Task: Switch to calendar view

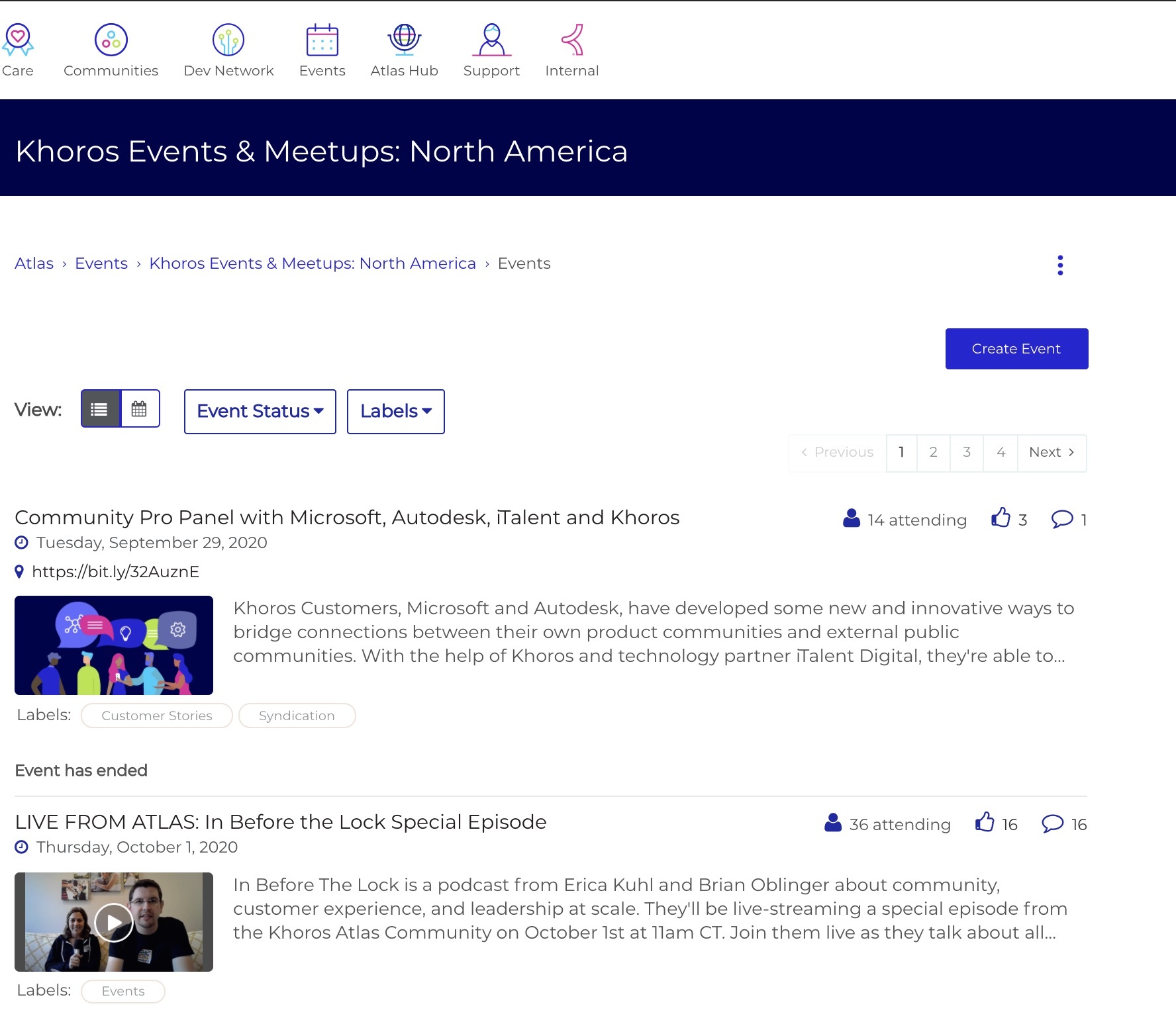Action: 140,409
